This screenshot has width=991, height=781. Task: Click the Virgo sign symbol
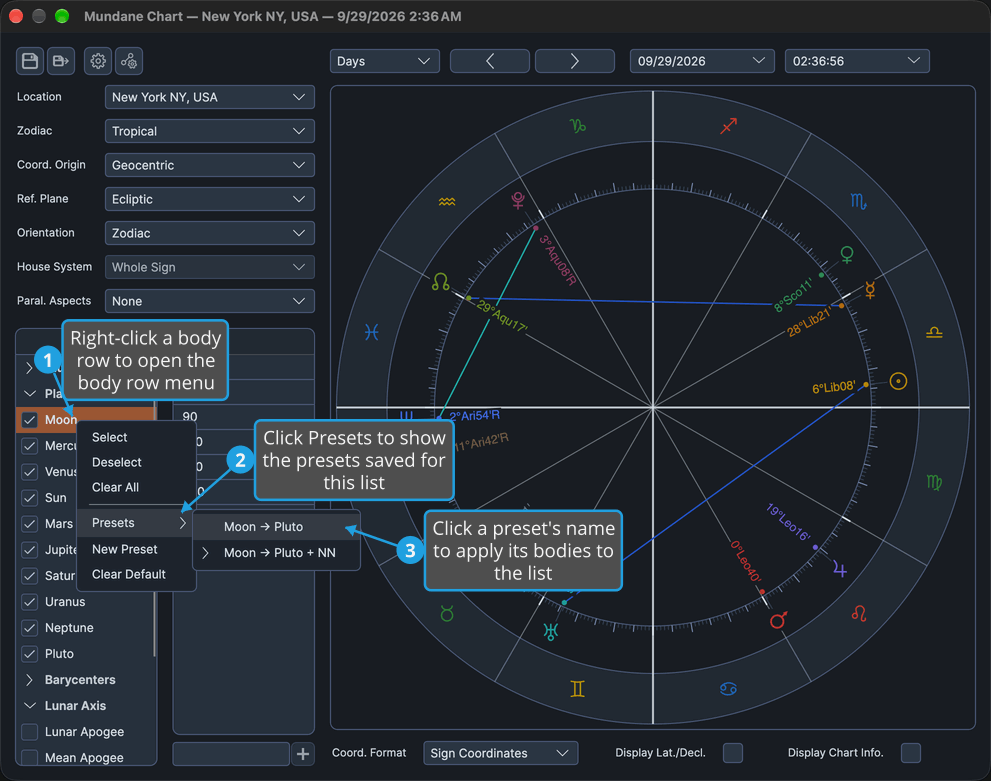point(934,483)
